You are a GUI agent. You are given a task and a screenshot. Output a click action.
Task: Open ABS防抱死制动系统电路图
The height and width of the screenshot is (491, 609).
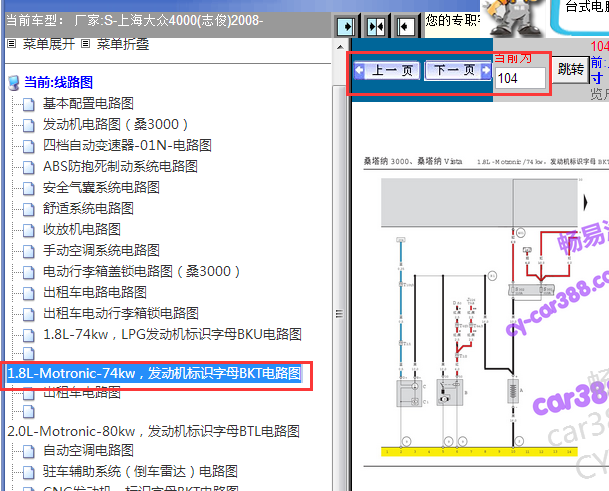[120, 166]
